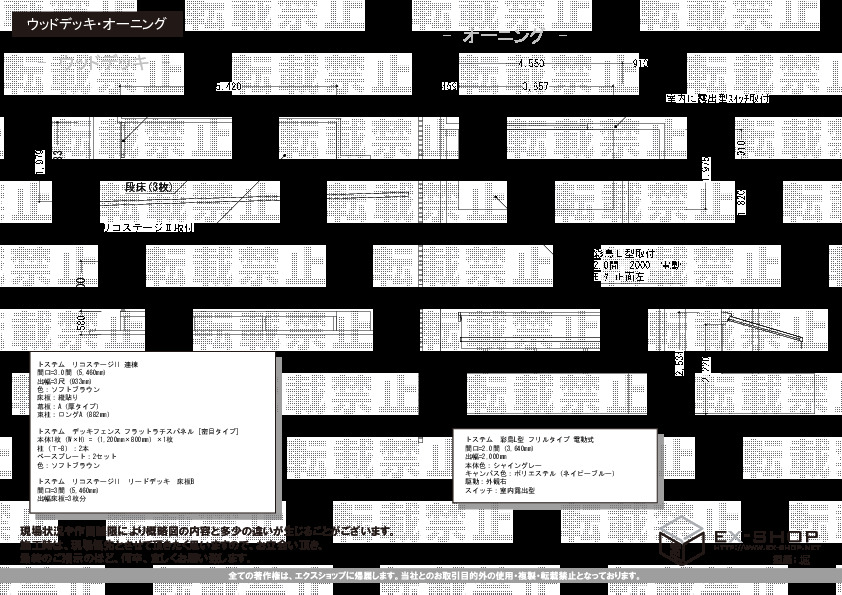Screen dimensions: 842x595
Task: Select the ベースプレート：2セット spec line
Action: [77, 456]
